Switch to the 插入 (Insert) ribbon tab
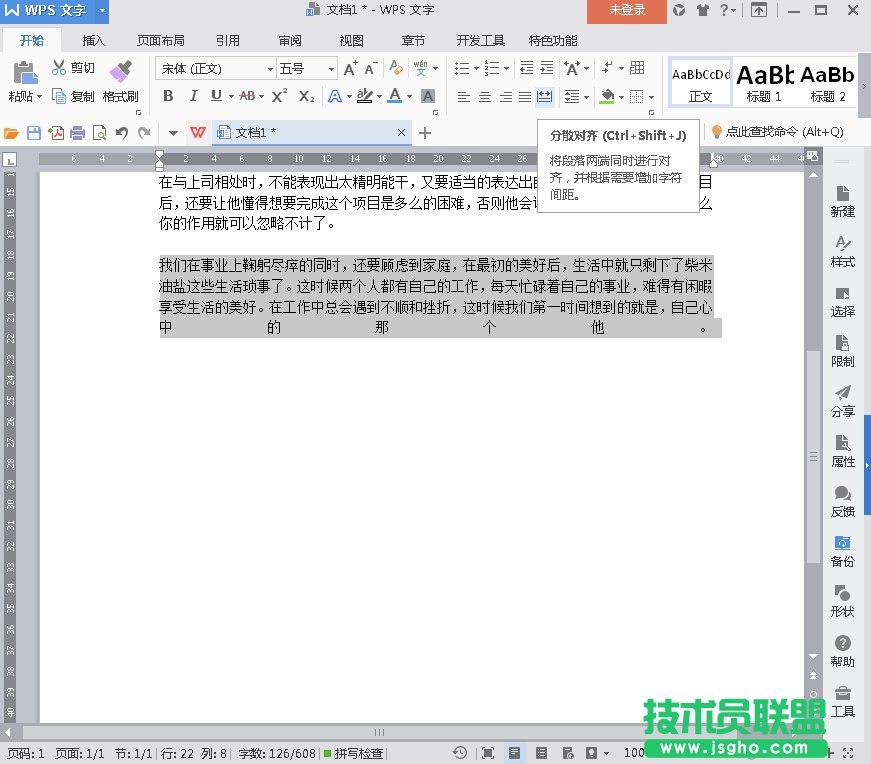 pos(94,41)
